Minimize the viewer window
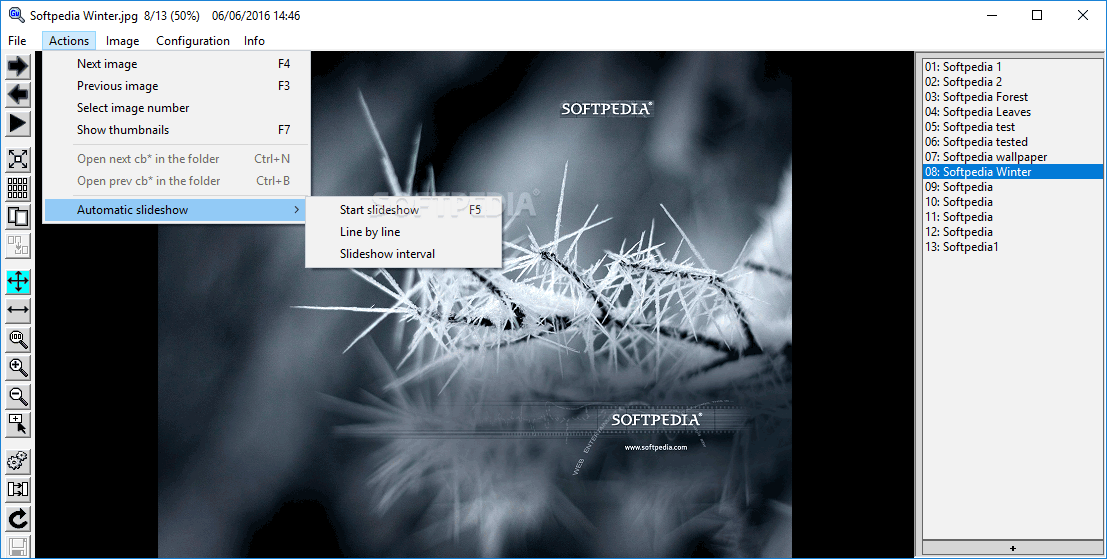Screen dimensions: 1107x559 click(991, 16)
